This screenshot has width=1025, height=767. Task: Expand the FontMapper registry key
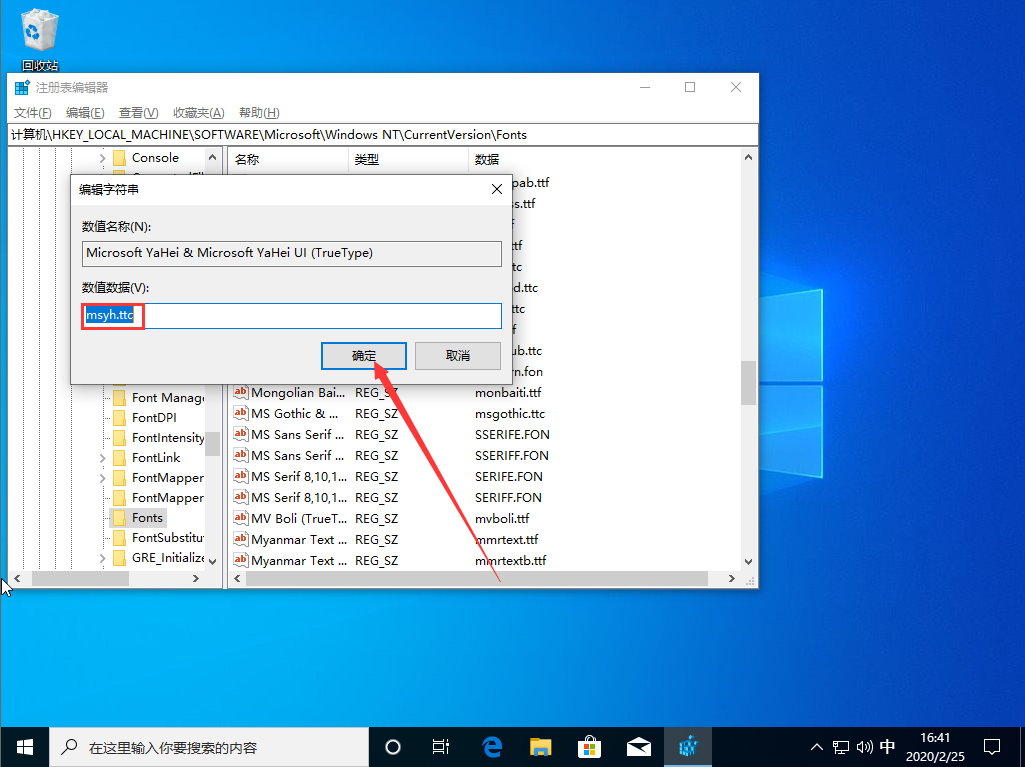pyautogui.click(x=103, y=477)
